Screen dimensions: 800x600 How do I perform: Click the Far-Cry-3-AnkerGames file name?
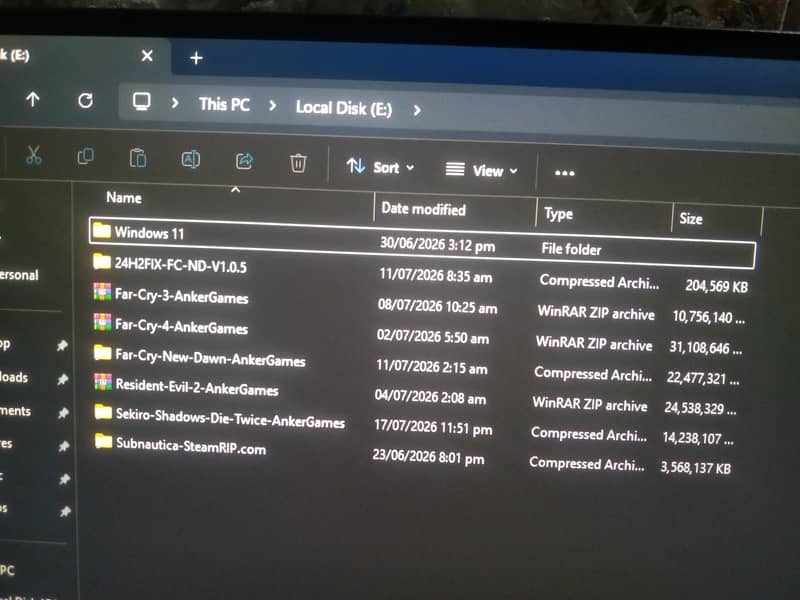point(182,296)
